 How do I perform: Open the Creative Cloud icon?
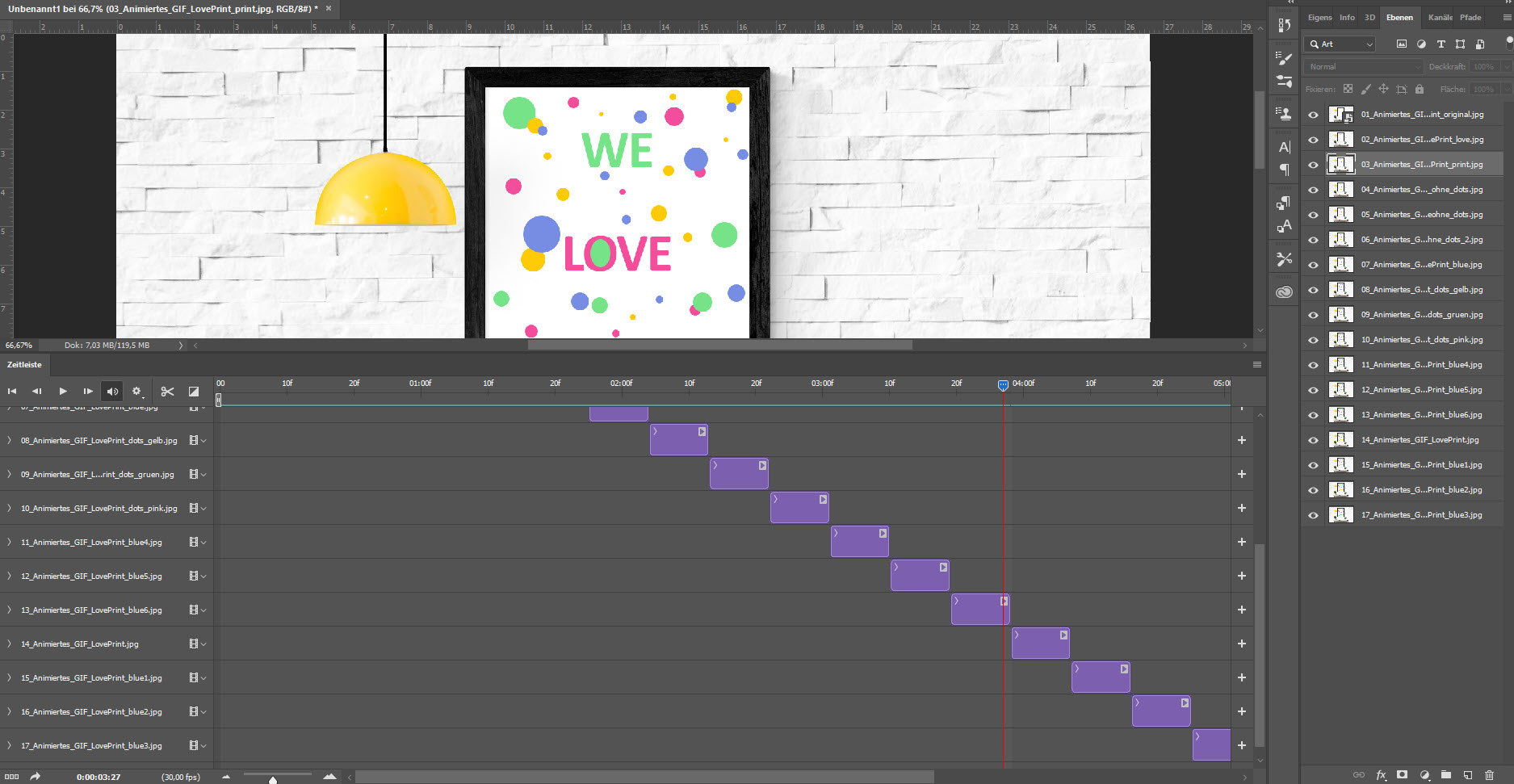click(x=1284, y=291)
